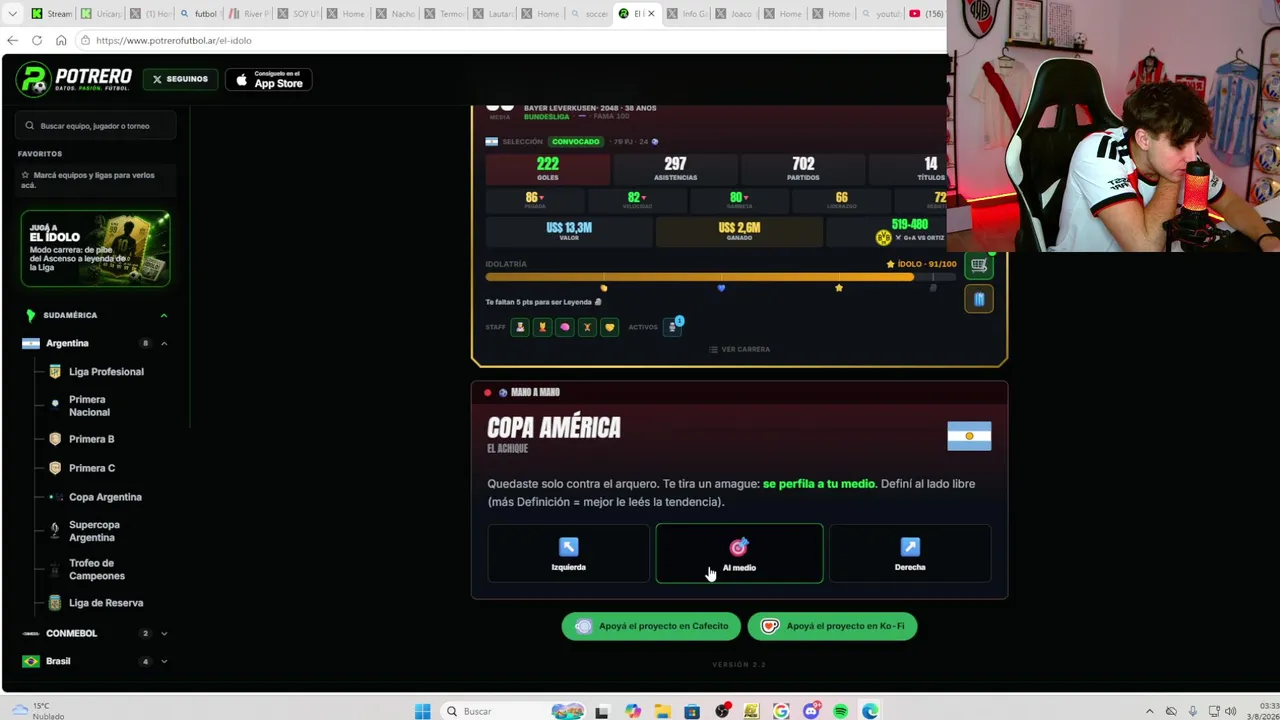This screenshot has width=1280, height=720.
Task: Expand the CONMEBOL section
Action: coord(164,633)
